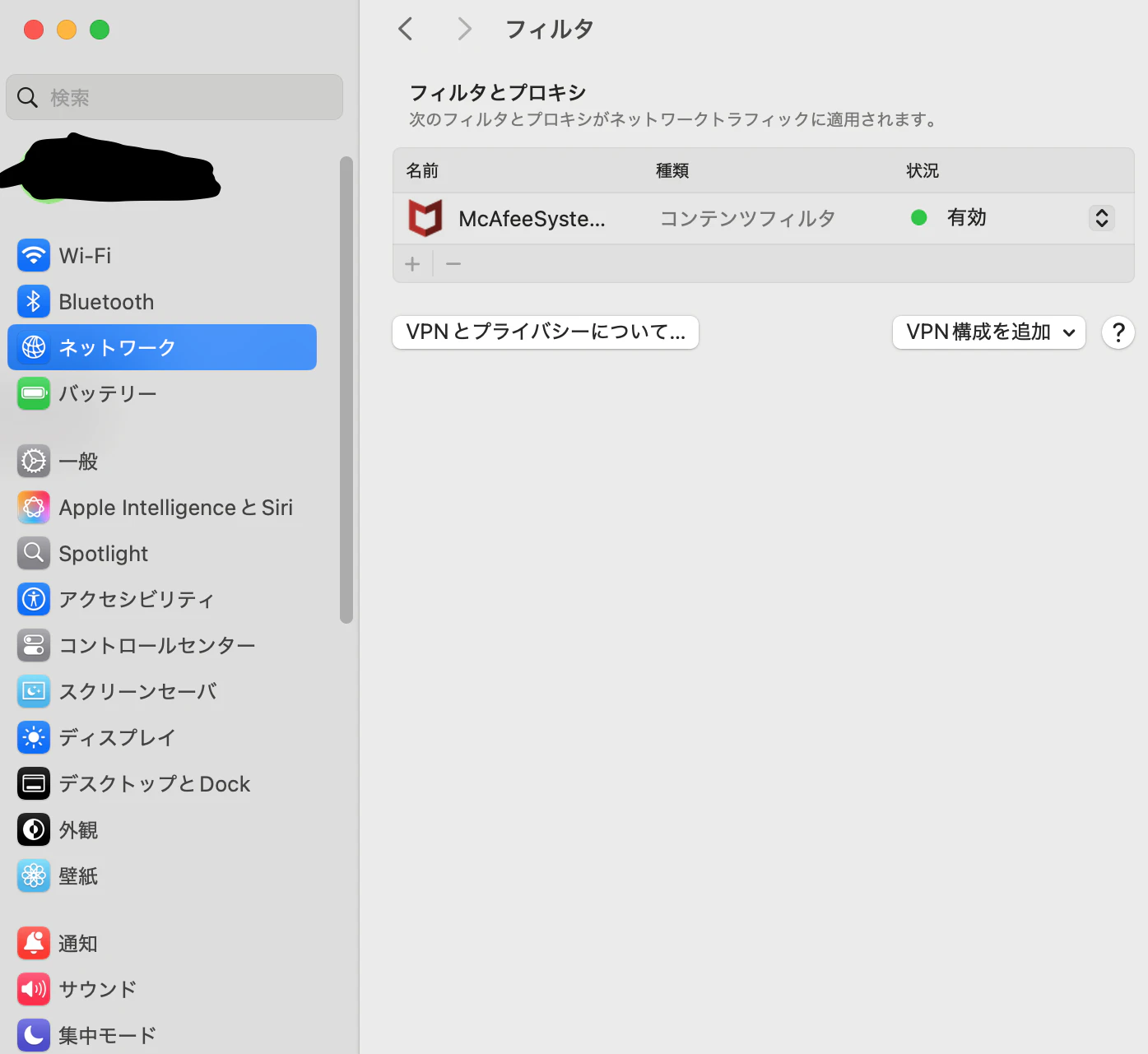The image size is (1148, 1054).
Task: Open the VPN構成を追加 dropdown
Action: click(988, 332)
